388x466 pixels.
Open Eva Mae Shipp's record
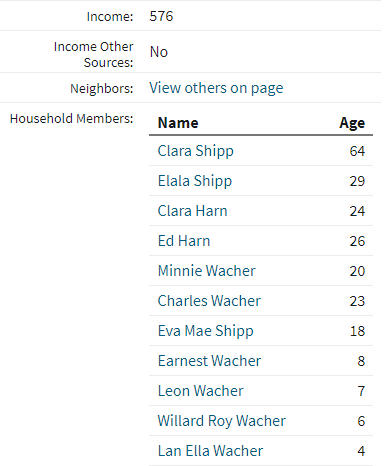coord(205,331)
